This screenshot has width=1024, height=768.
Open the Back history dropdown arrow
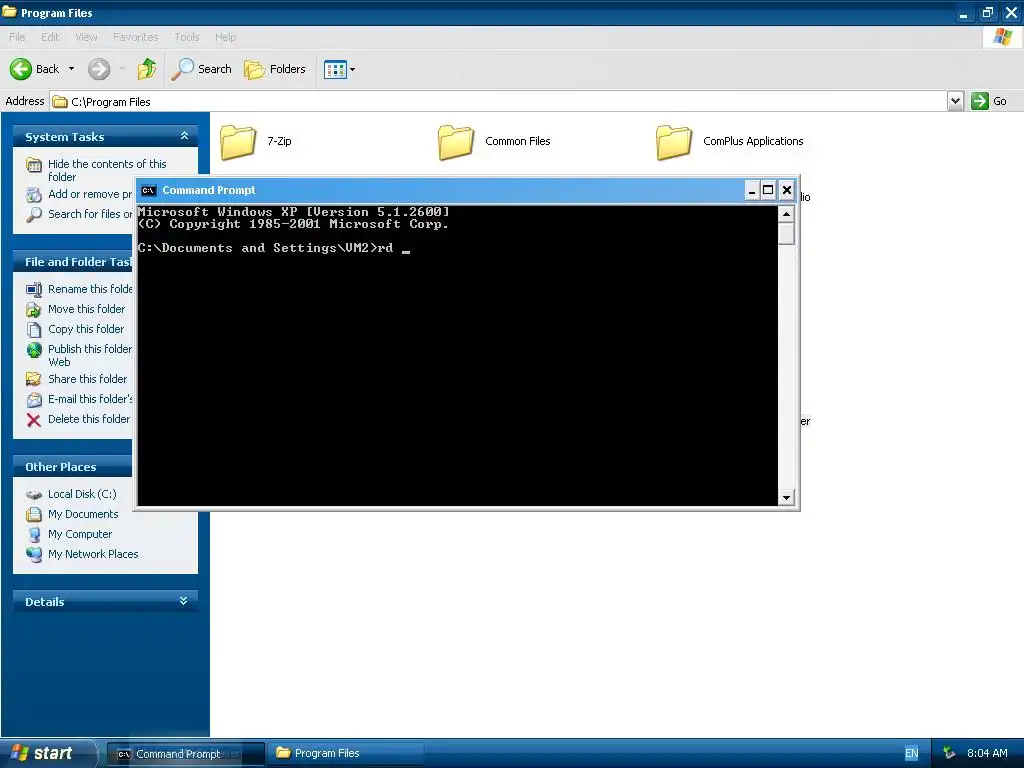[71, 69]
